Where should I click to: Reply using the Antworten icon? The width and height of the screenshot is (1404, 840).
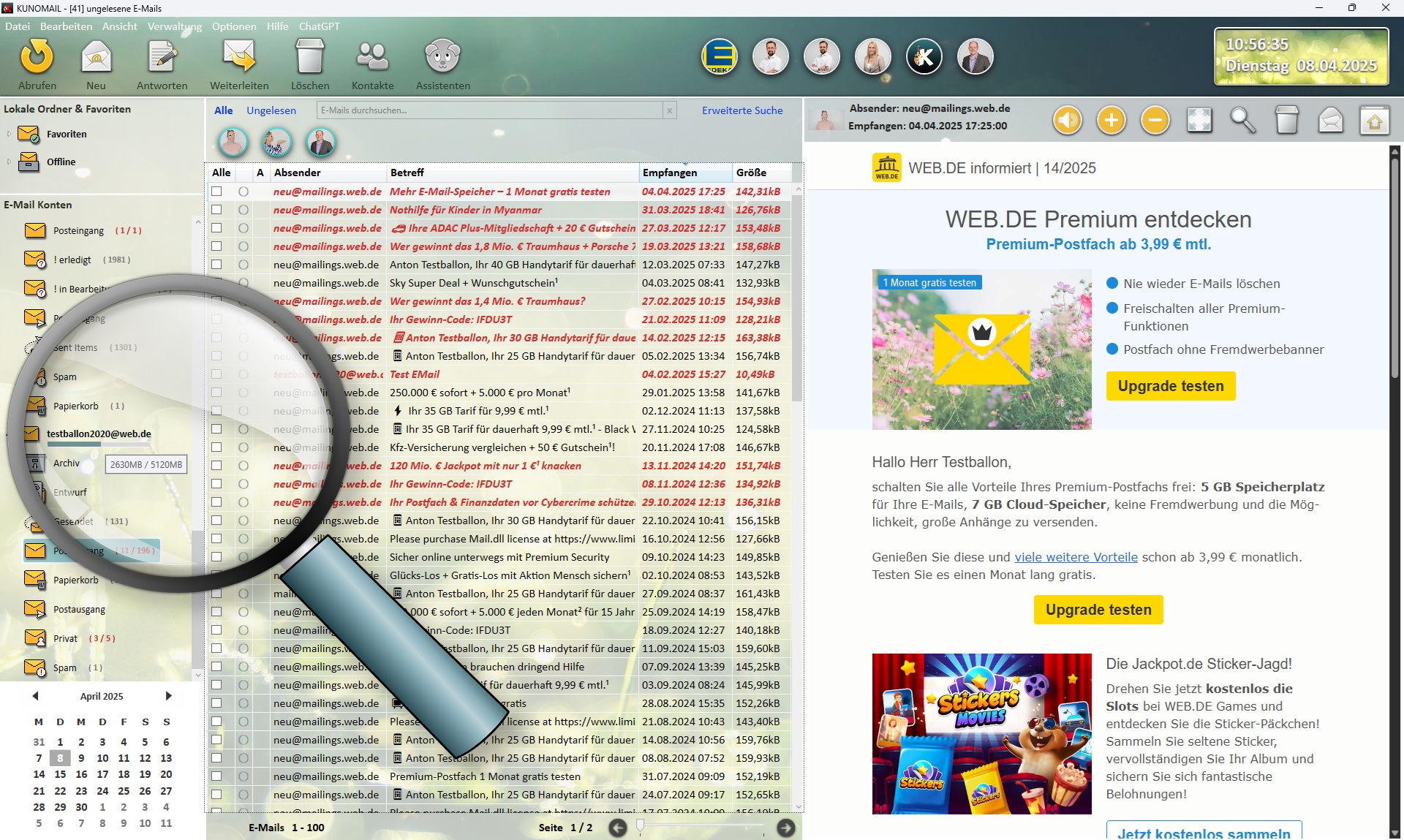162,57
